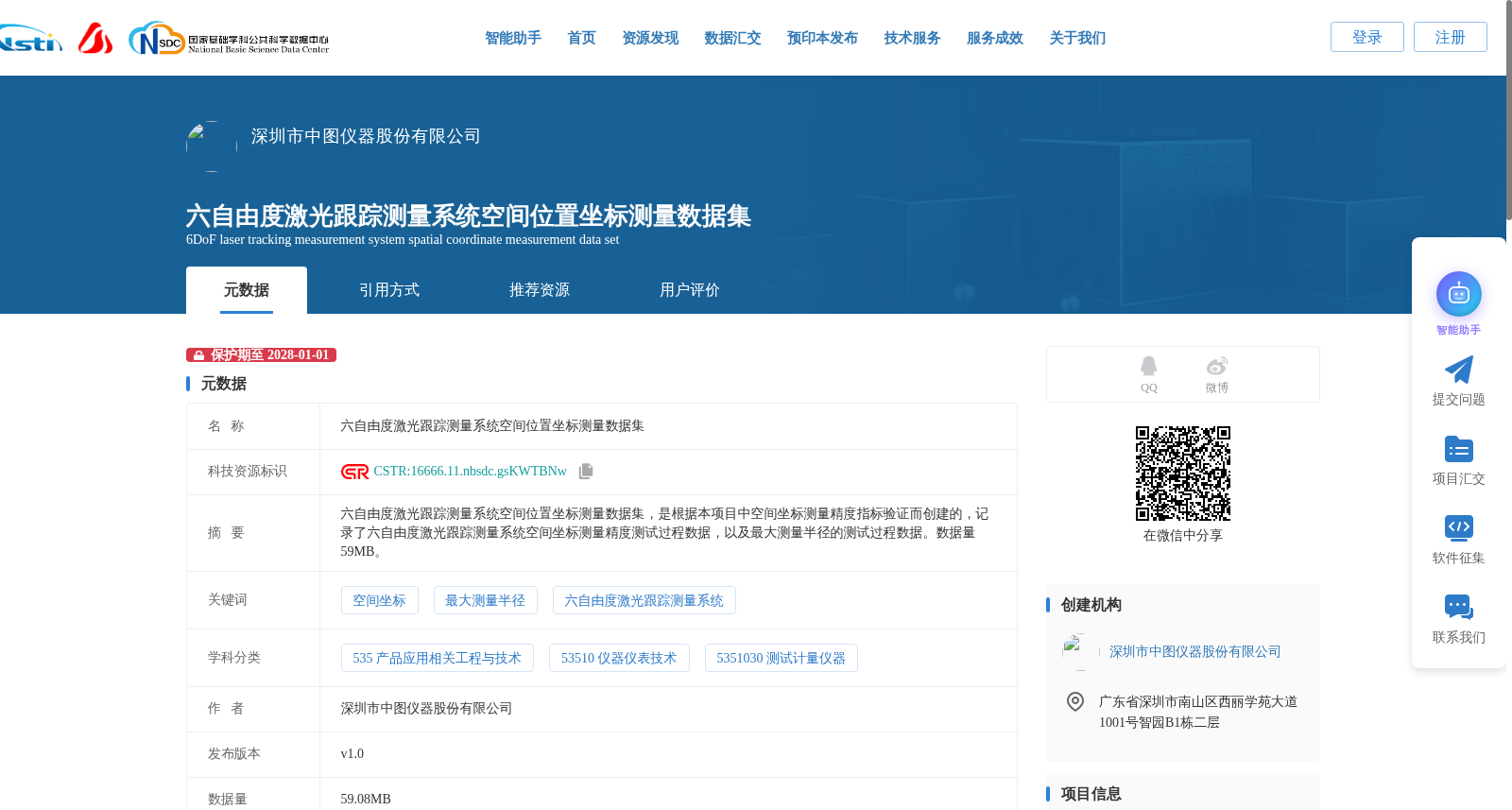Click the WeChat share QR code

tap(1182, 474)
